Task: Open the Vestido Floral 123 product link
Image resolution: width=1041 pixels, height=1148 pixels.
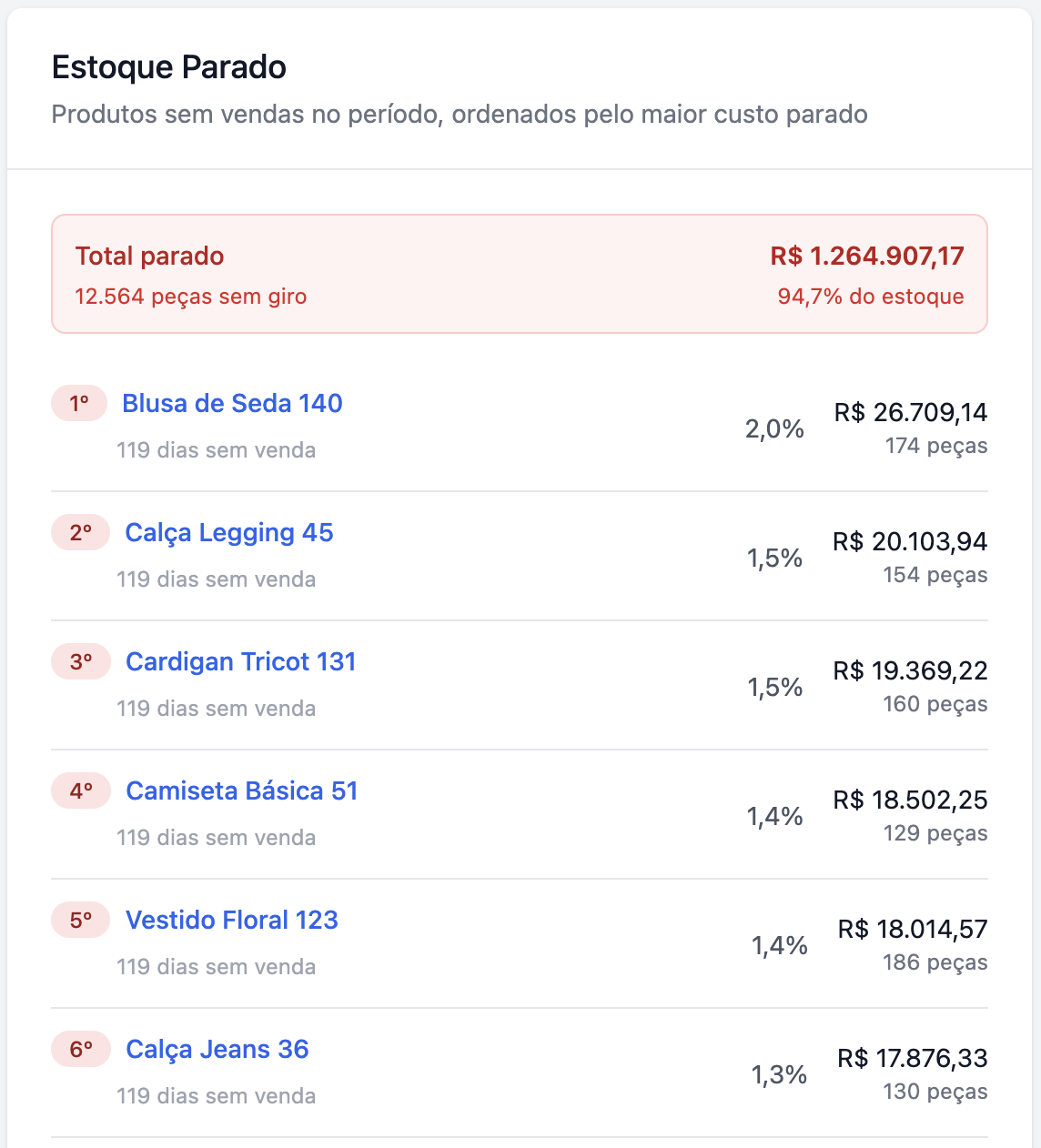Action: (232, 920)
